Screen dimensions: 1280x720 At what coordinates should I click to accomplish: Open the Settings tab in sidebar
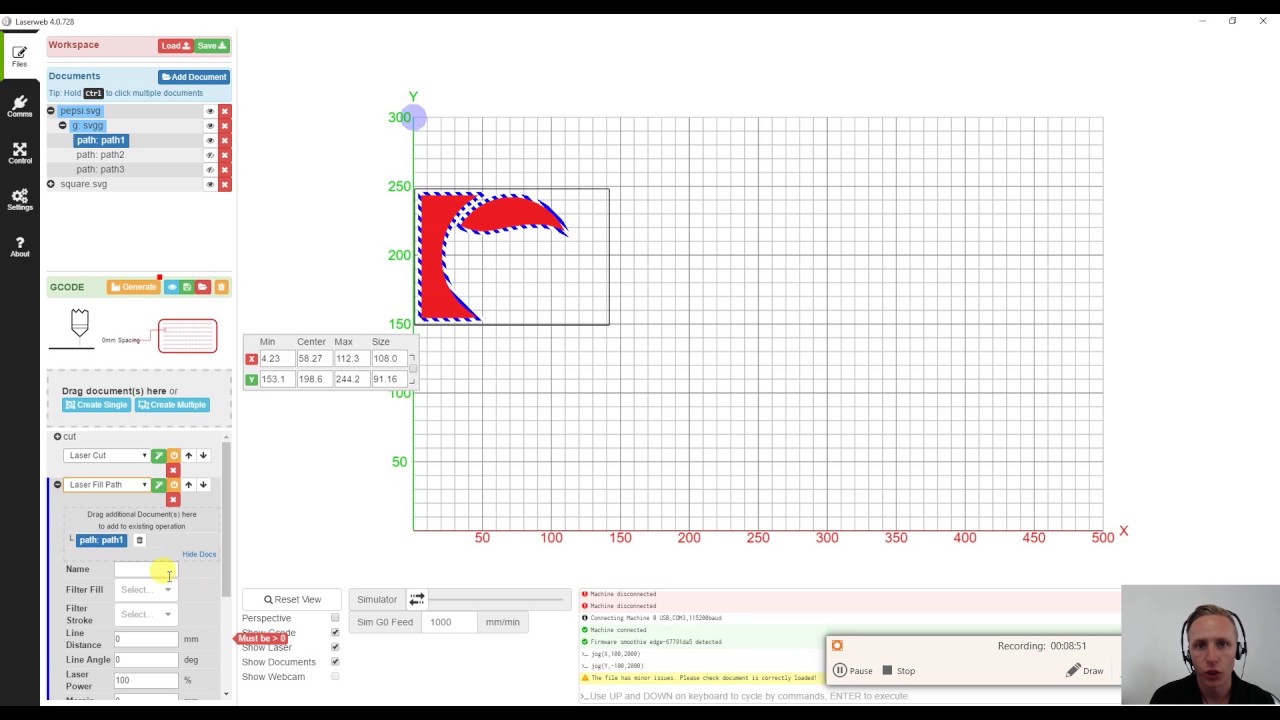pos(19,200)
